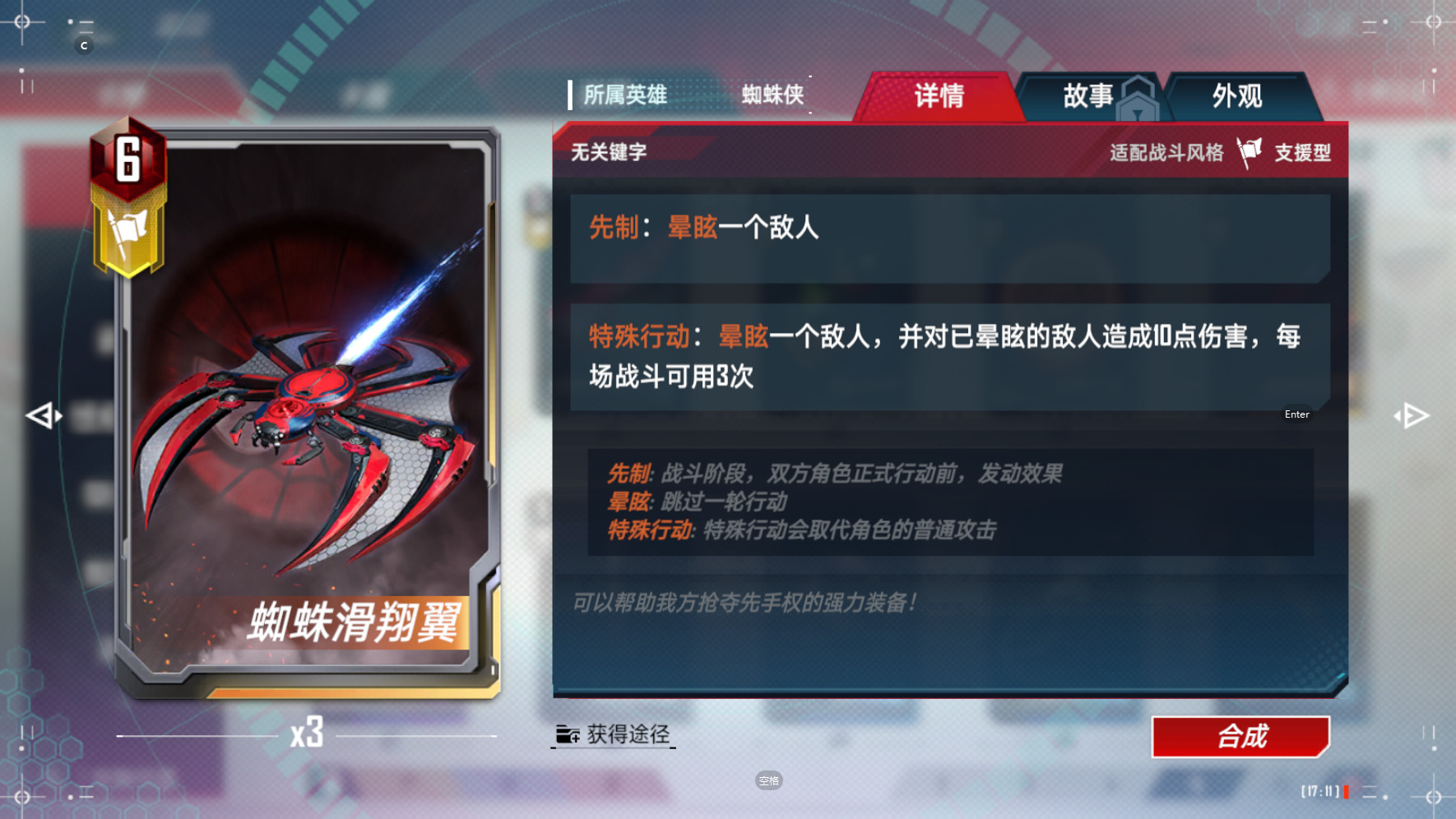Click the 空格 key hint icon
Viewport: 1456px width, 819px height.
[768, 780]
